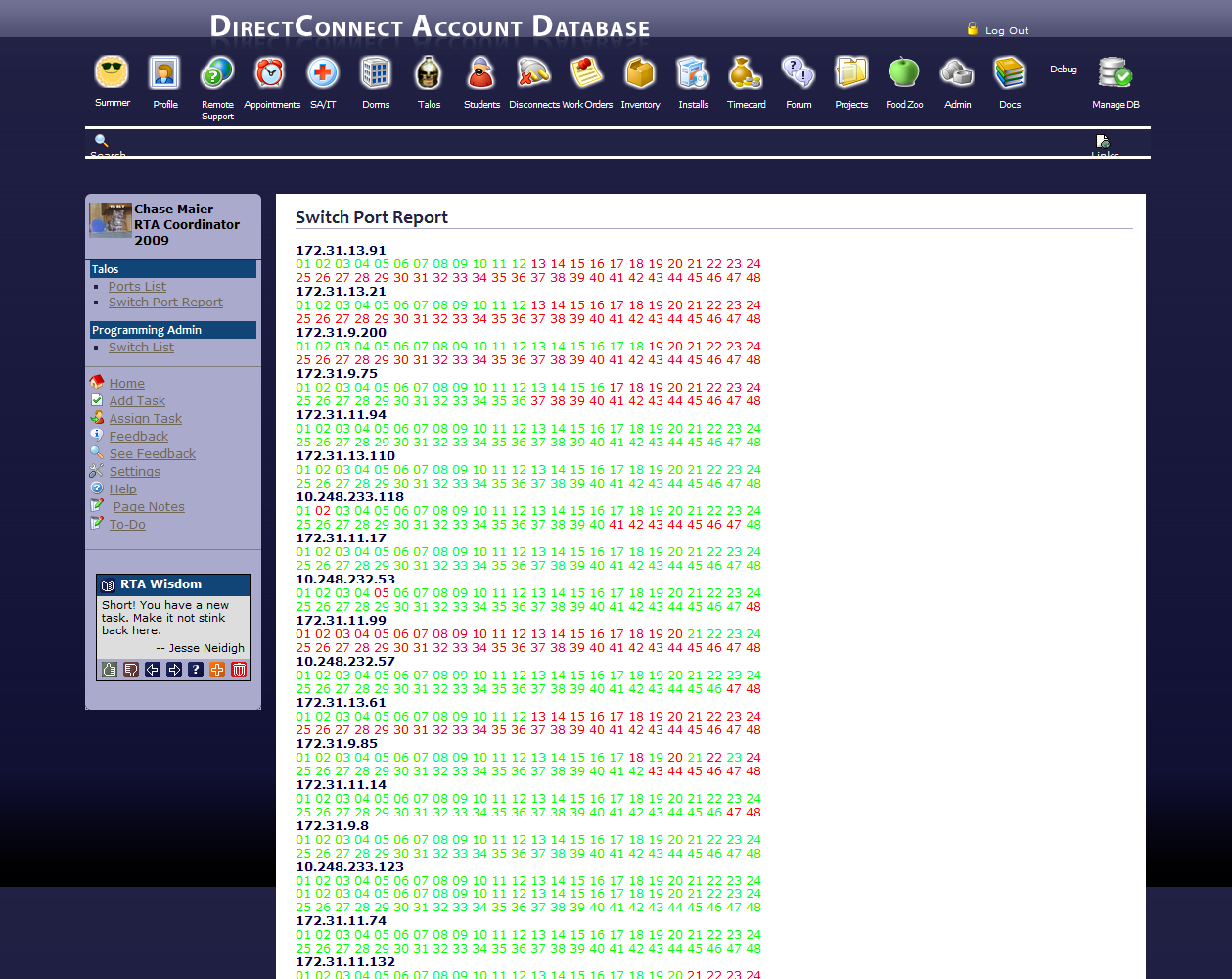
Task: Give thumbs up to RTA Wisdom quote
Action: coord(110,670)
